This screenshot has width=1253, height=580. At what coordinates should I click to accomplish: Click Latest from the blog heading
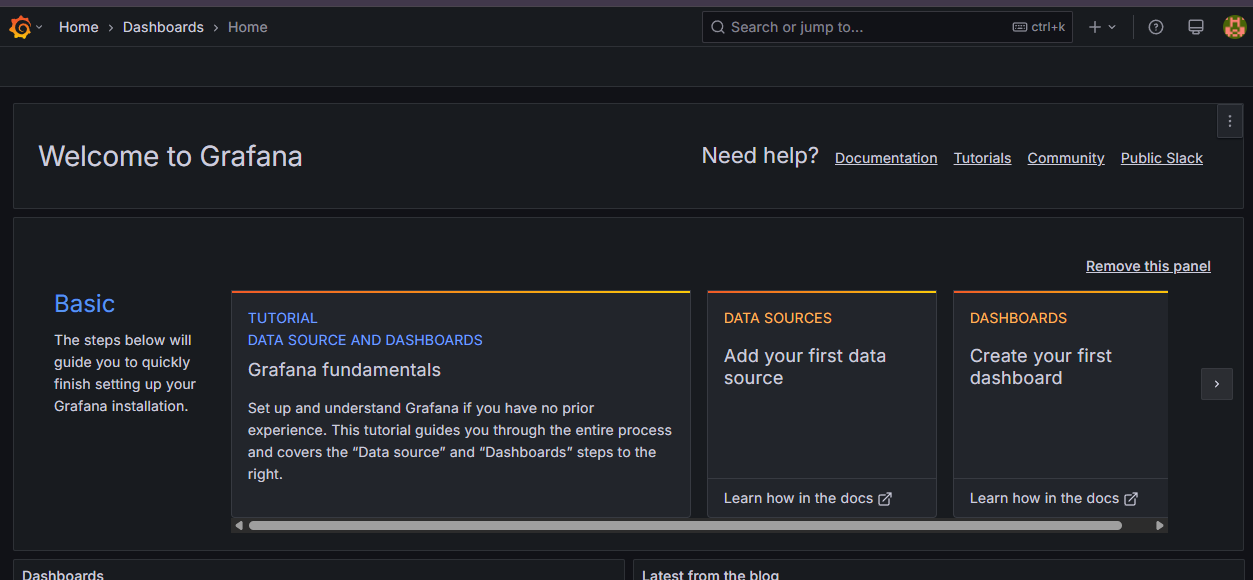tap(710, 575)
